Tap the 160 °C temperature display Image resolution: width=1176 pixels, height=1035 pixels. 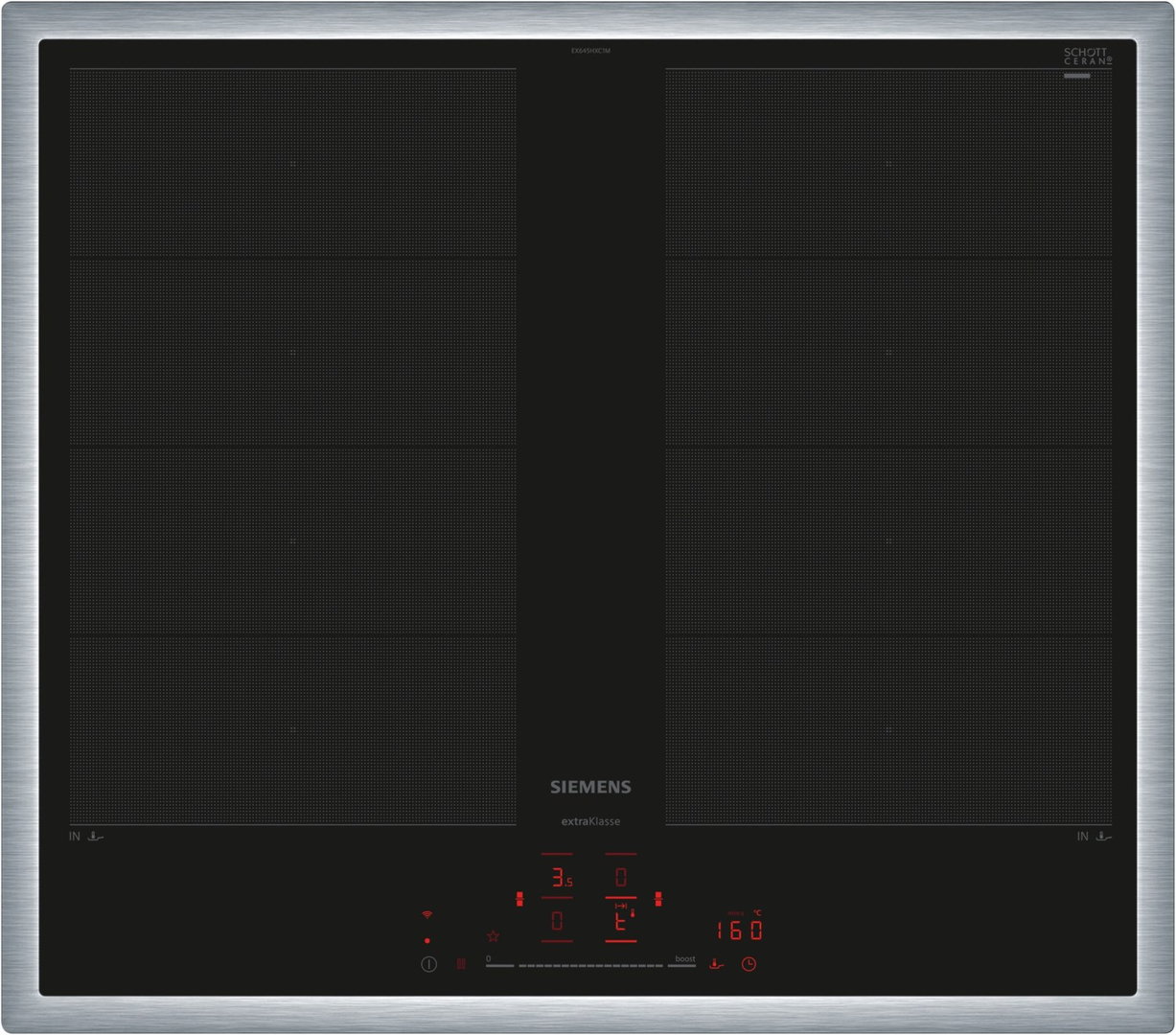740,930
